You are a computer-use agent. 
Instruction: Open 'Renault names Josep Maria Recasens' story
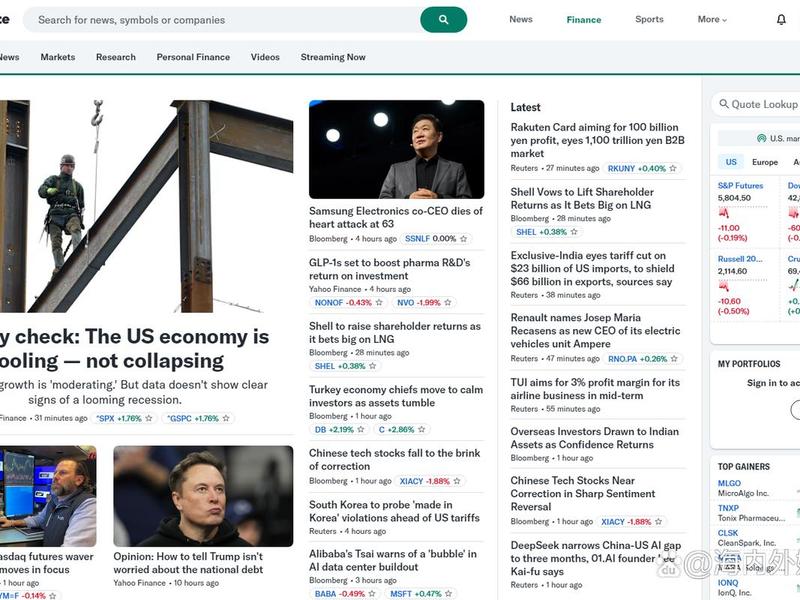[x=595, y=331]
